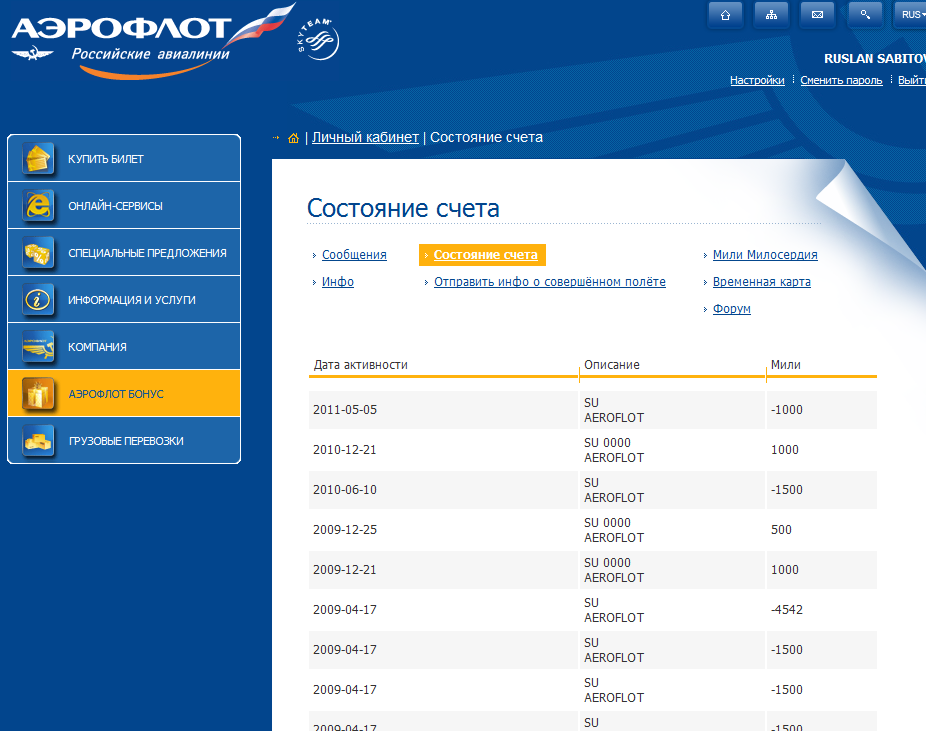Open the Инфо link

click(x=338, y=282)
